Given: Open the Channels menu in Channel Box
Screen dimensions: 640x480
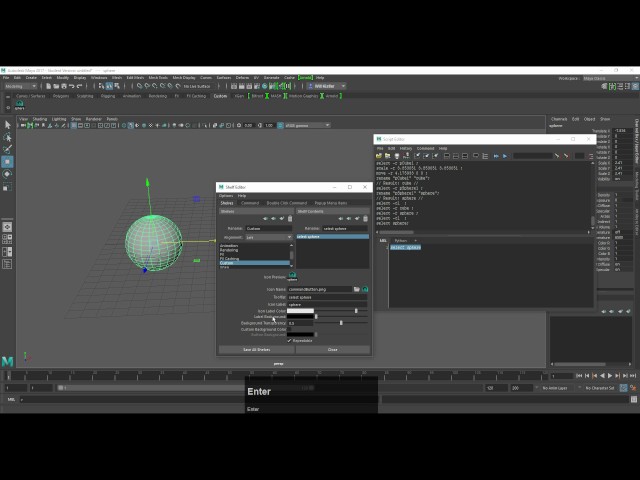Looking at the screenshot, I should 559,119.
